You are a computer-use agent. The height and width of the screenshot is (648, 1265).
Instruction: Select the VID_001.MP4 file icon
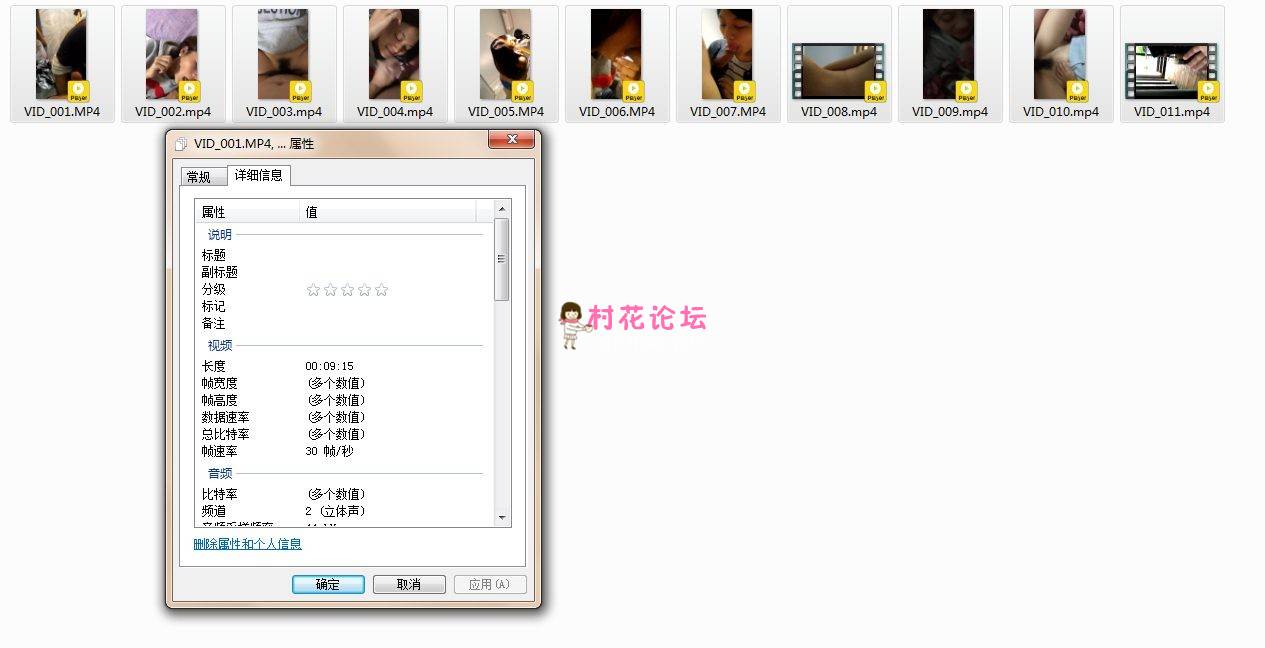[61, 55]
